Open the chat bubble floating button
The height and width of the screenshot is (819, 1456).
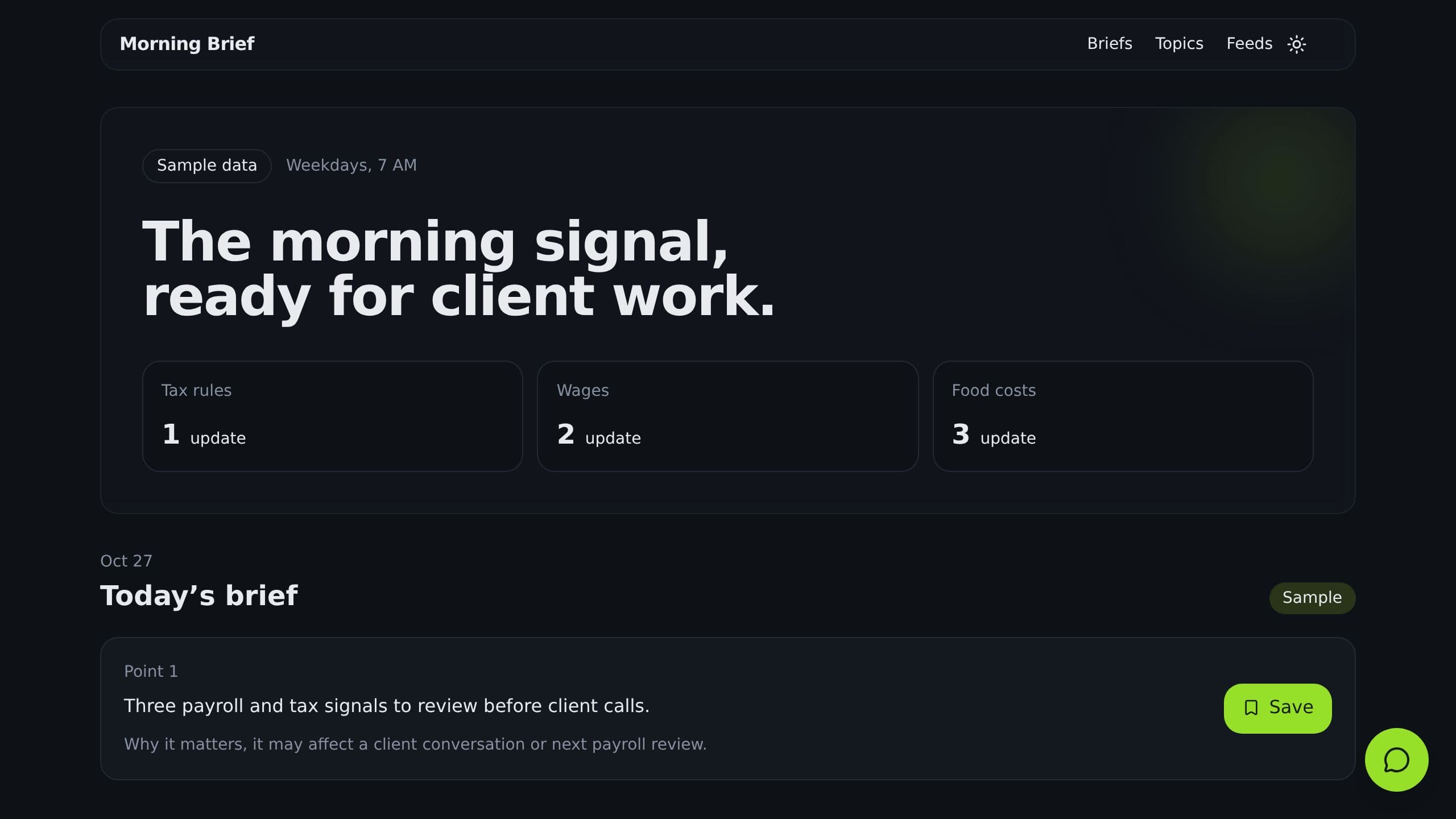[1396, 759]
